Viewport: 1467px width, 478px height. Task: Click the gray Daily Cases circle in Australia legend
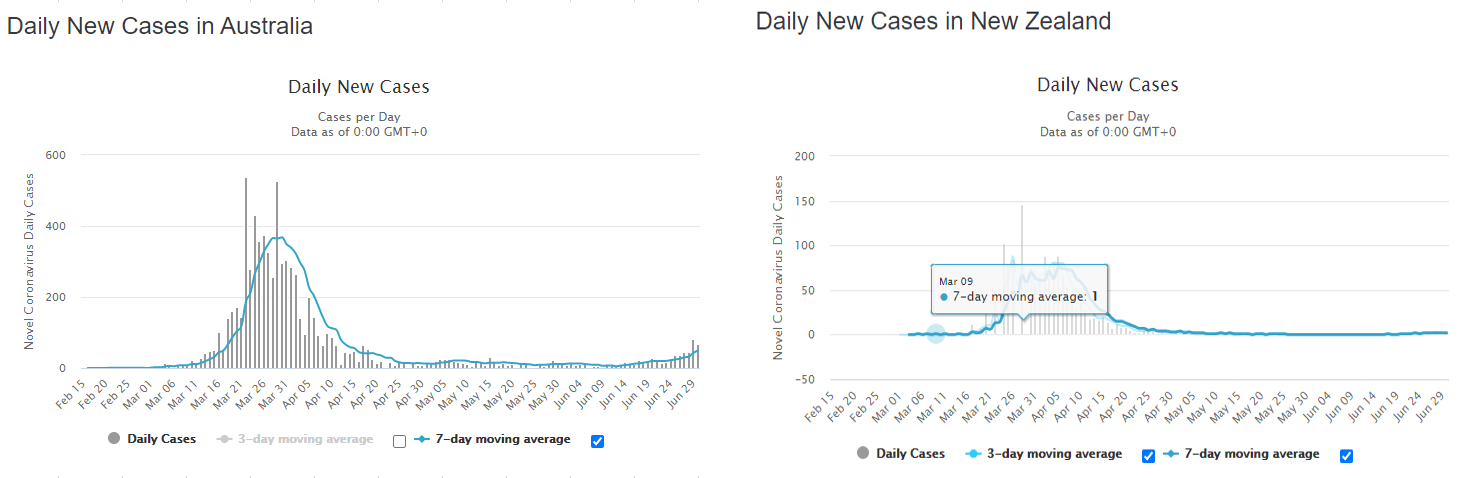(x=113, y=439)
